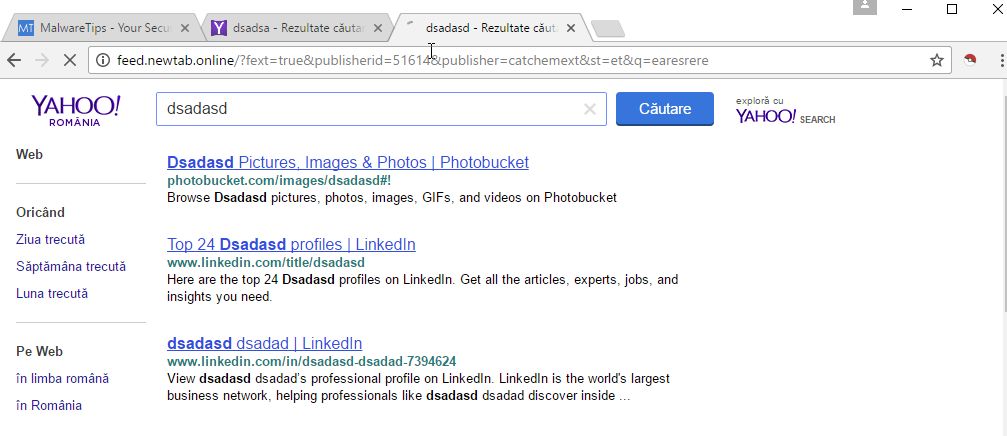Click the Yahoo favicon on dsadsa tab
Viewport: 1007px width, 436px height.
click(218, 28)
